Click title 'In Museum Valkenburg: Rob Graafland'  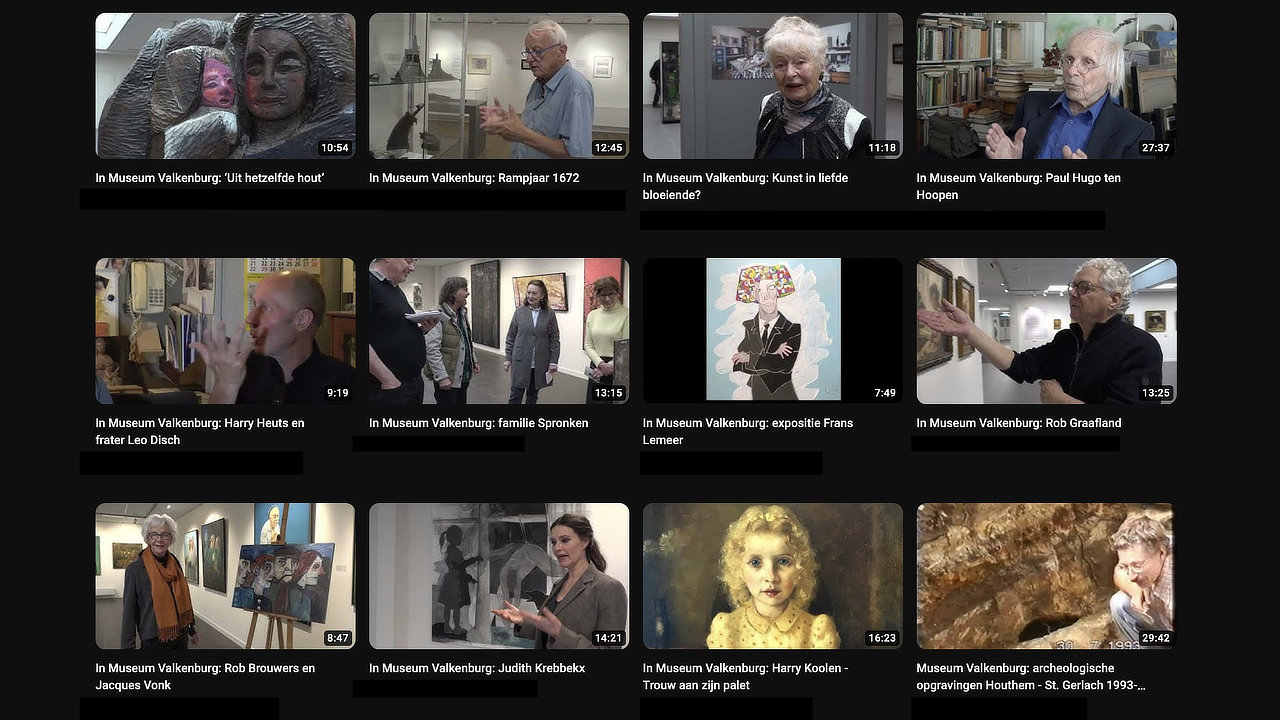pyautogui.click(x=1019, y=423)
